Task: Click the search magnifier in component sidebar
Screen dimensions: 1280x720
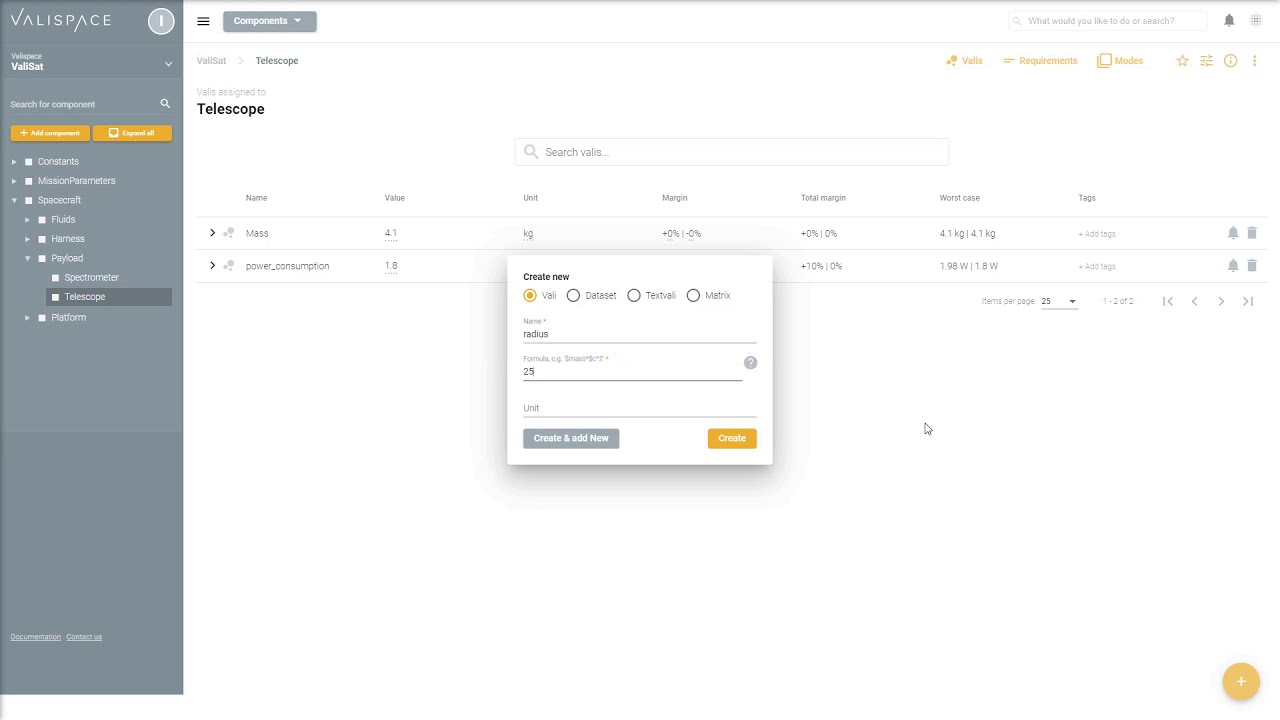Action: 165,104
